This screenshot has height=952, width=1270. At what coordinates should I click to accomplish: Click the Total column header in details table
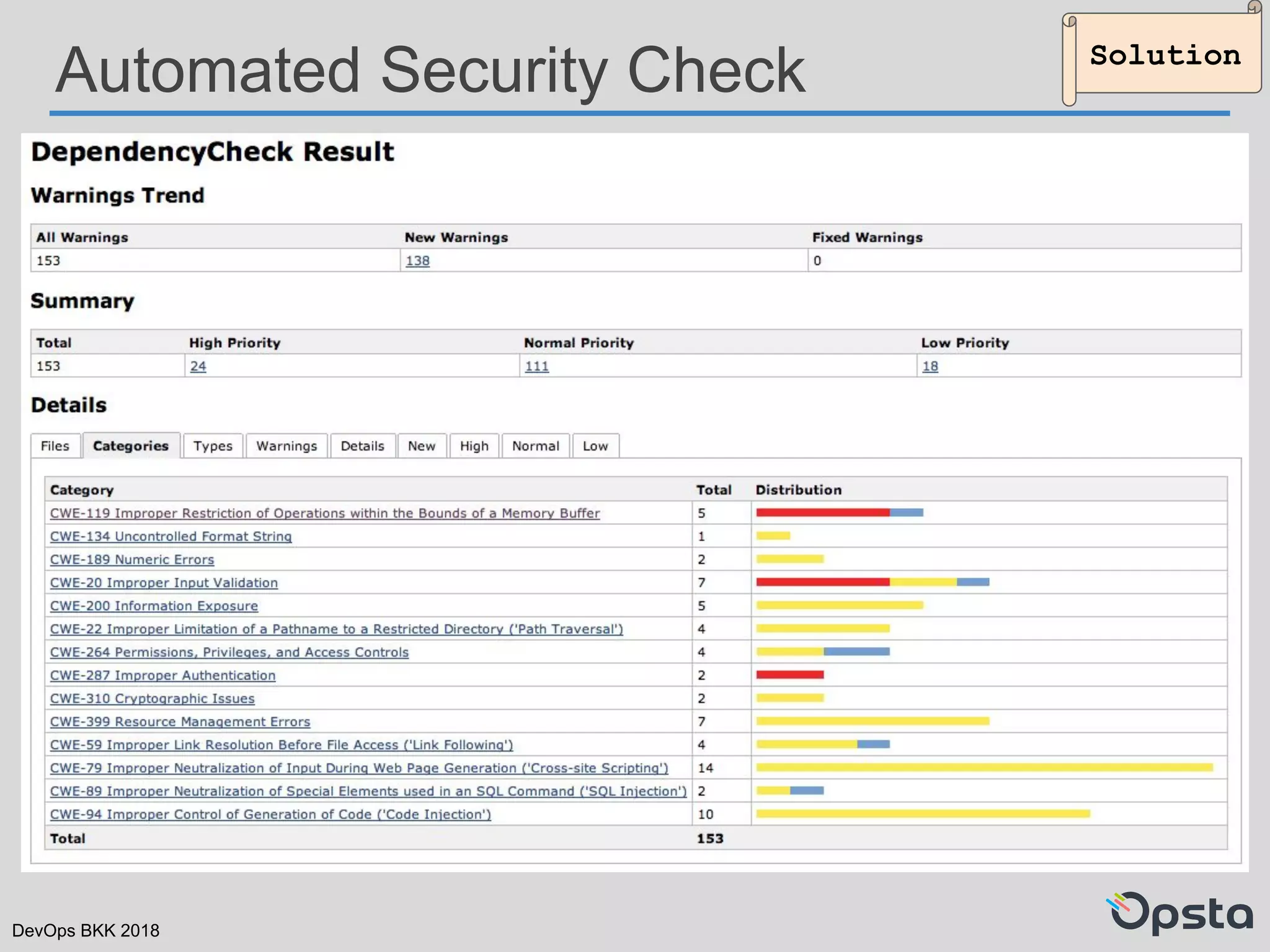point(714,490)
